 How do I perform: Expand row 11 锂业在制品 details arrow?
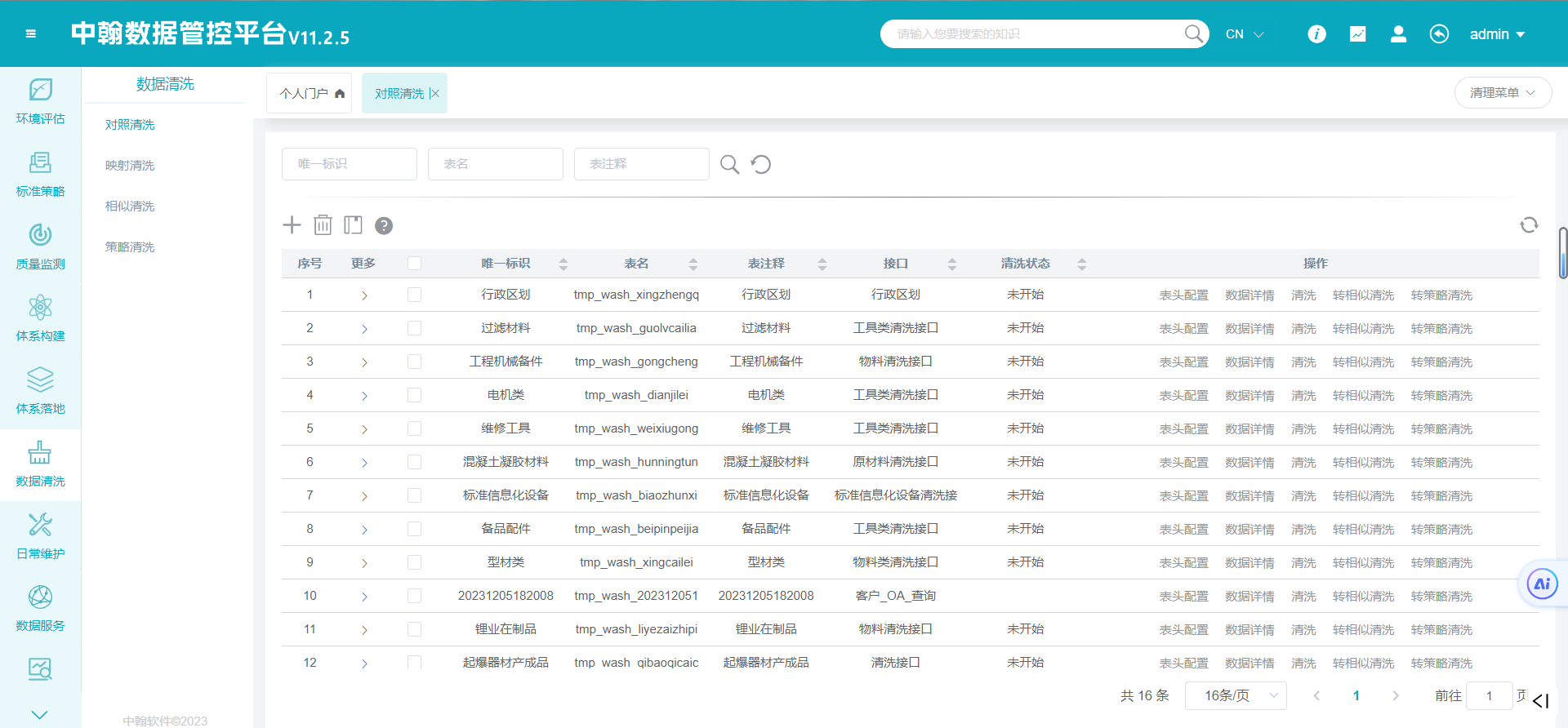click(x=364, y=630)
